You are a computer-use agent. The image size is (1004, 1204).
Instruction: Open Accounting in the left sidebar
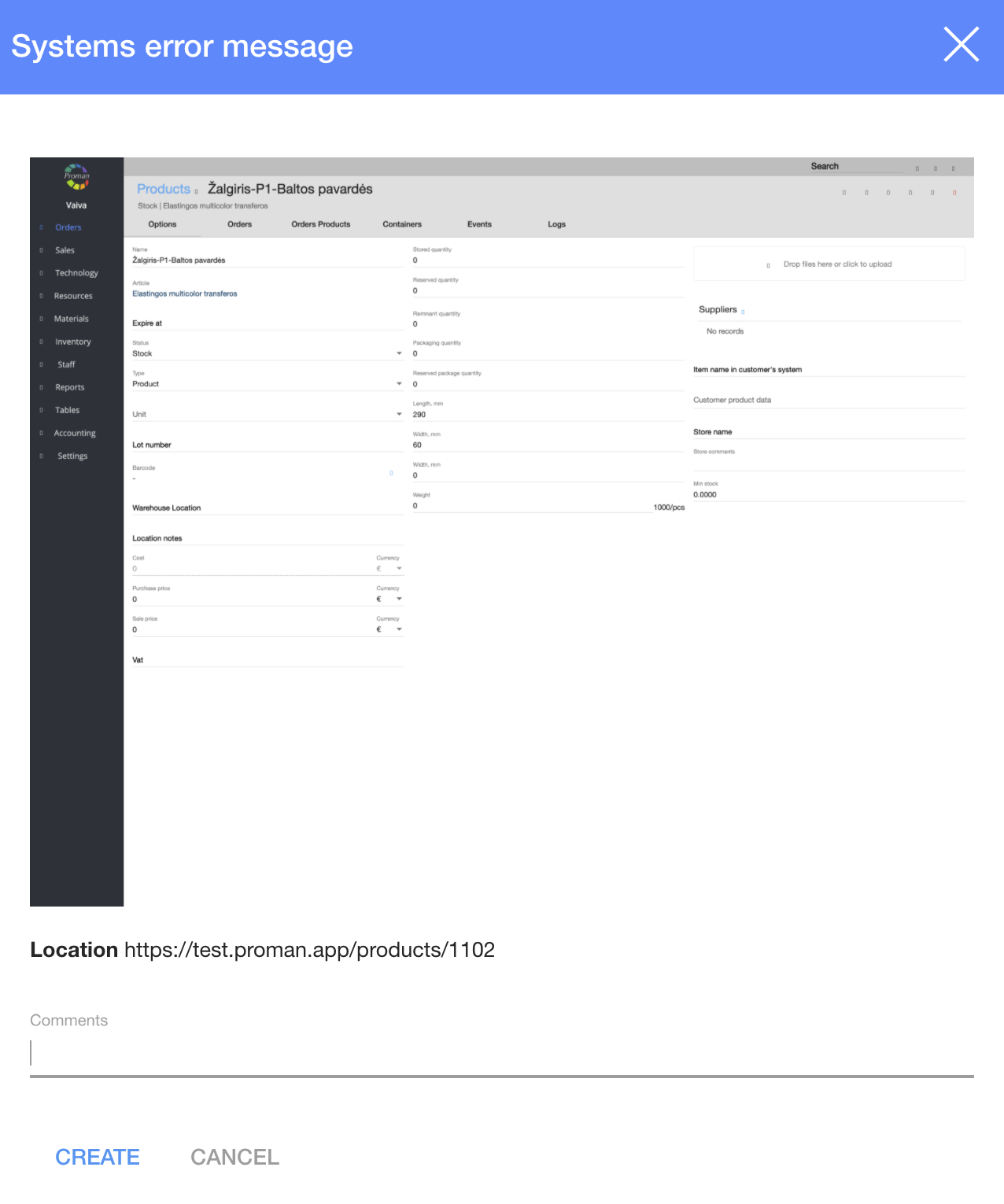pyautogui.click(x=75, y=433)
